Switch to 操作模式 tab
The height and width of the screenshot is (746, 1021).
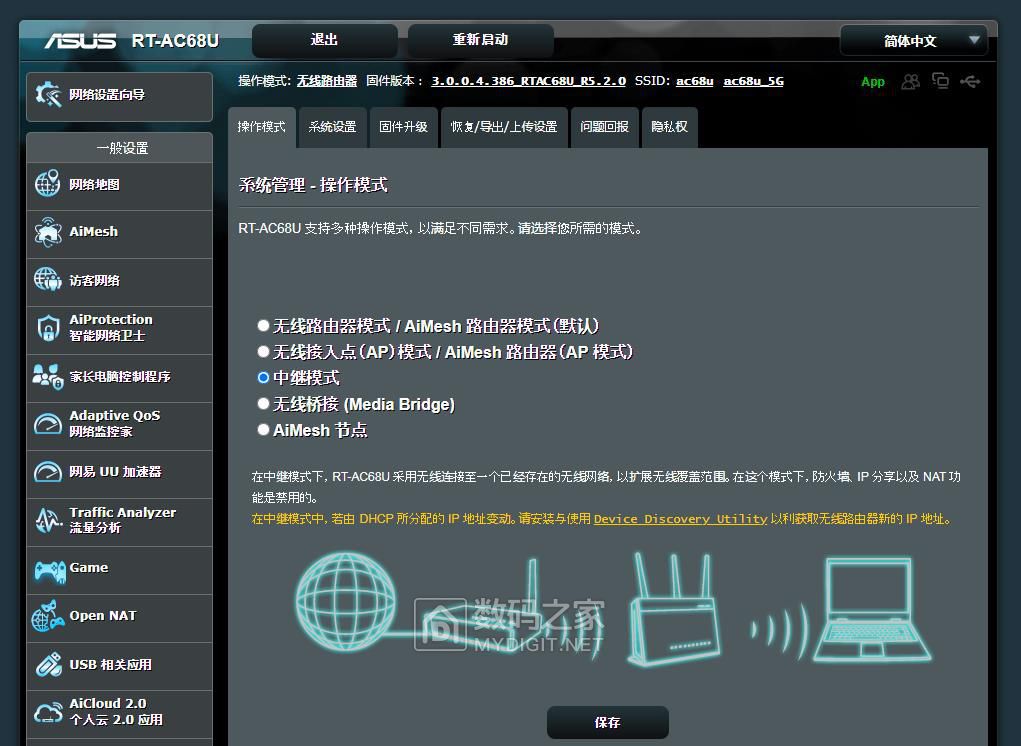coord(262,127)
